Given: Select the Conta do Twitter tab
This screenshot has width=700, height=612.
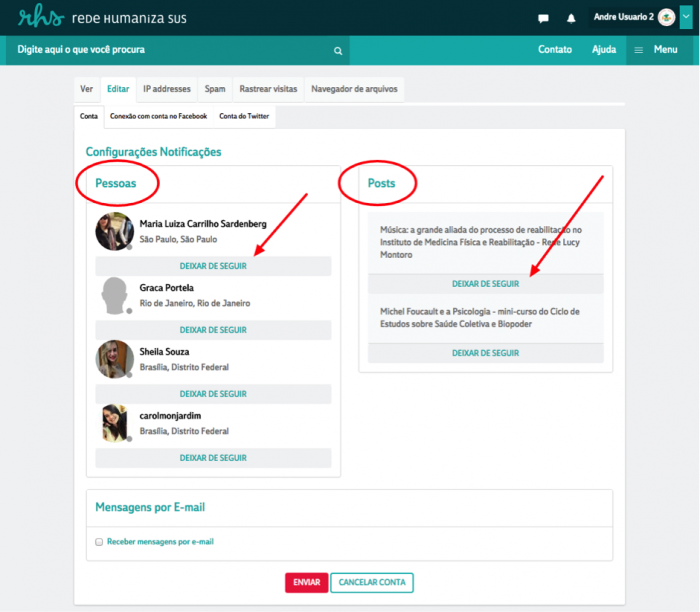Looking at the screenshot, I should [245, 116].
